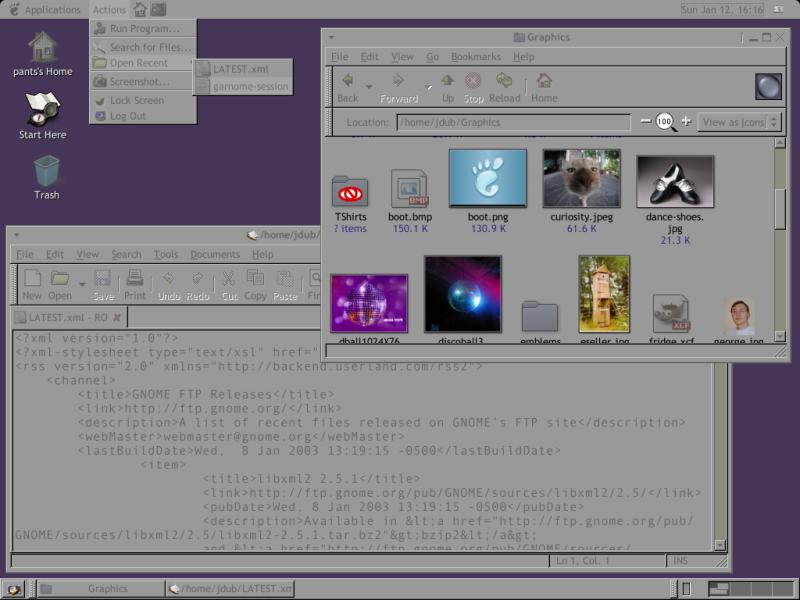Viewport: 800px width, 600px height.
Task: Click the Up directory arrow icon
Action: coord(447,82)
